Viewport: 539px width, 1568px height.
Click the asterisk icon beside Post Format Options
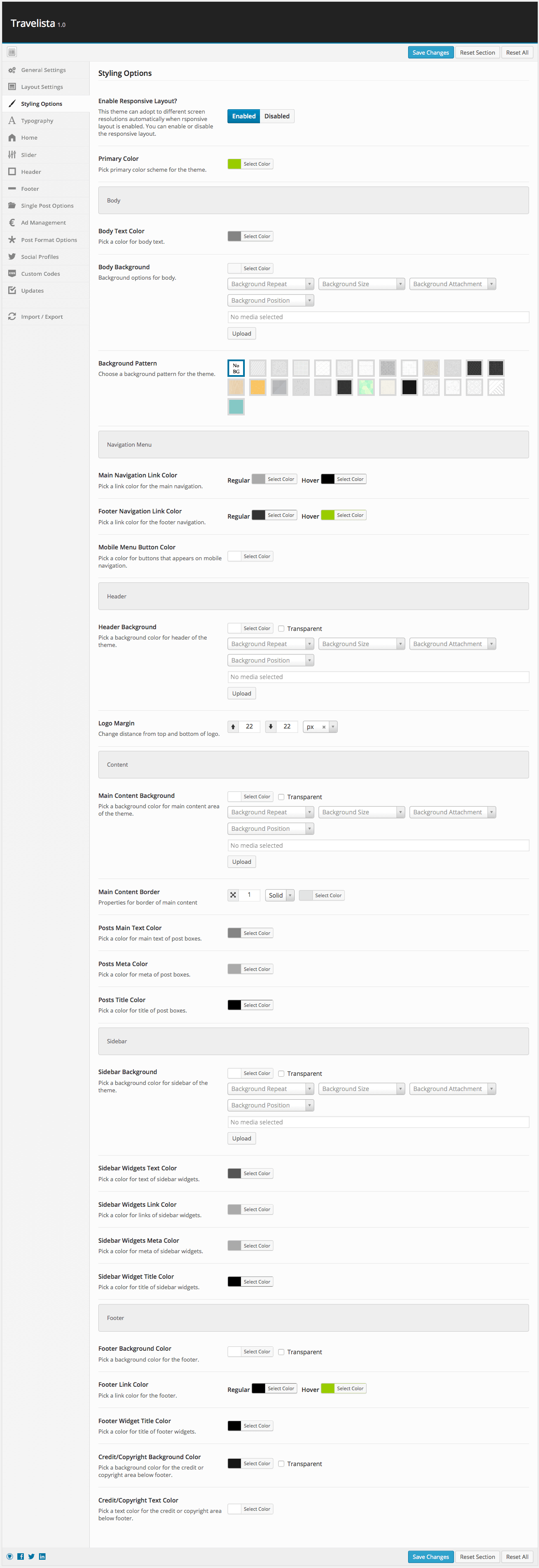(x=12, y=240)
